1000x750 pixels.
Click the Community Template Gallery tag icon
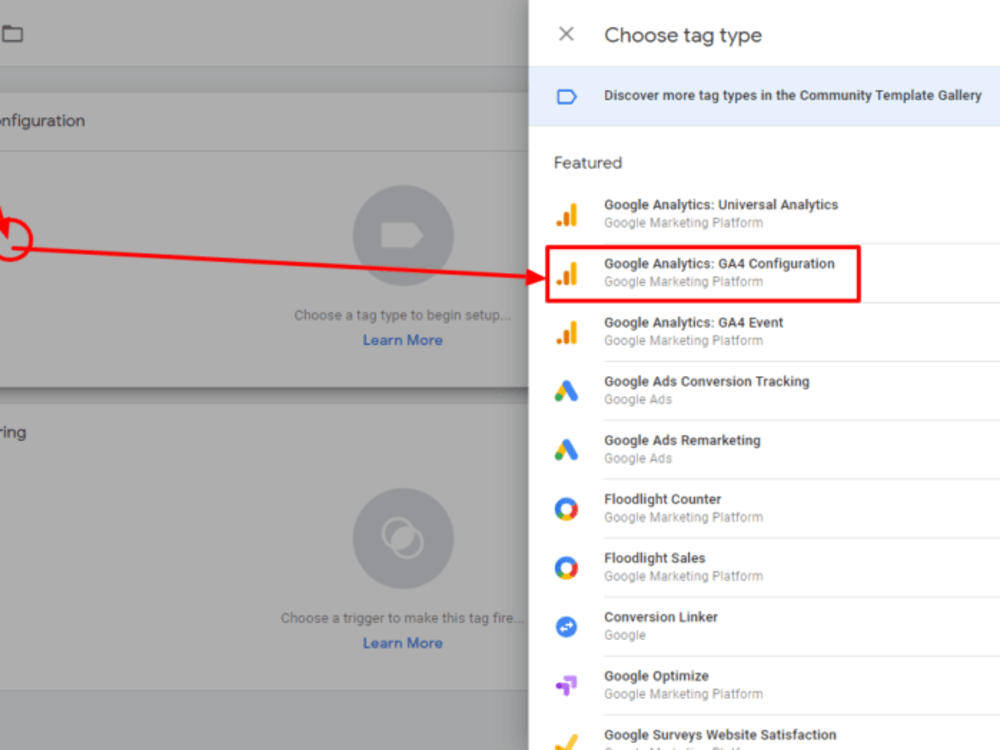[x=566, y=96]
